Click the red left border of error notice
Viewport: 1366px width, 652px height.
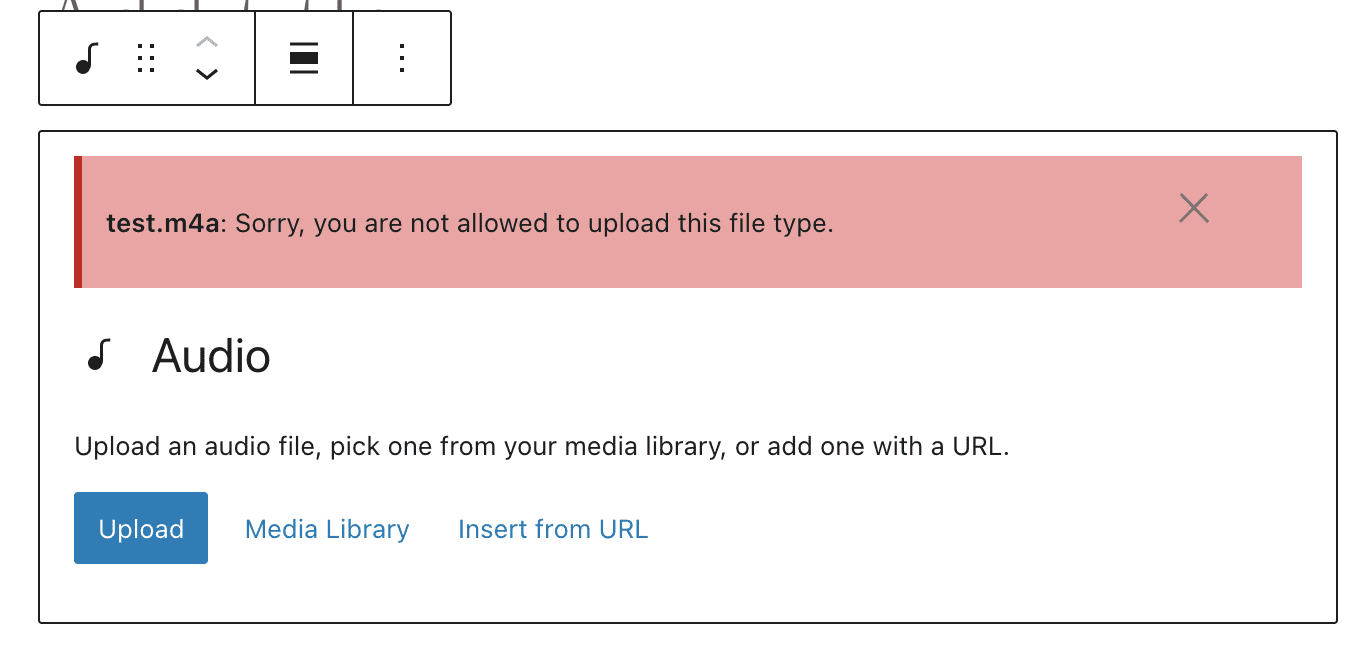[78, 222]
